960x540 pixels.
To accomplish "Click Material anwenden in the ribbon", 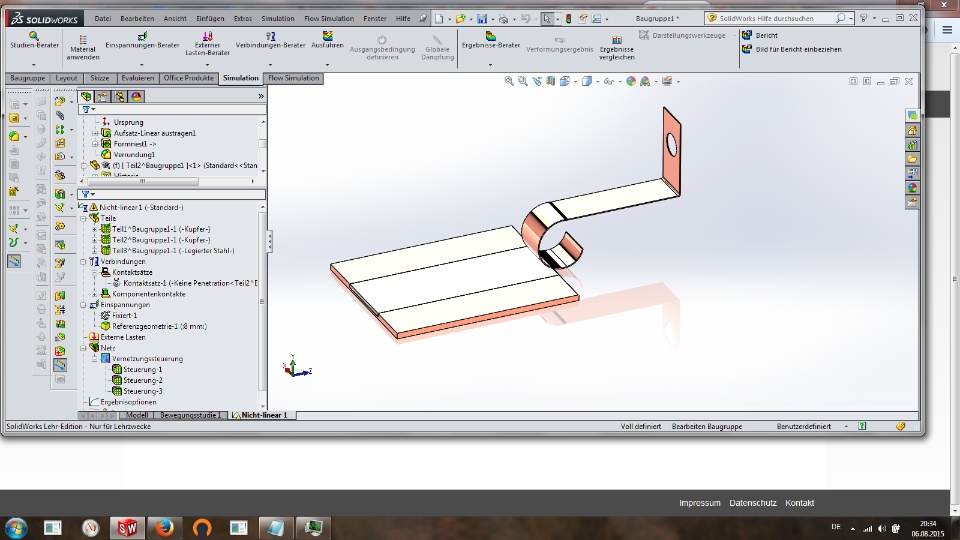I will point(83,47).
